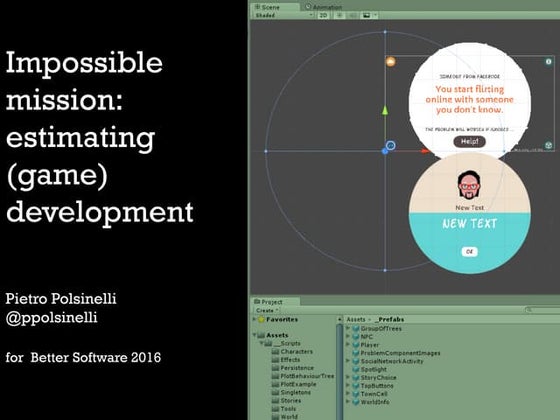Select the ProblemComponentImages prefab icon
560x420 pixels.
pyautogui.click(x=356, y=353)
